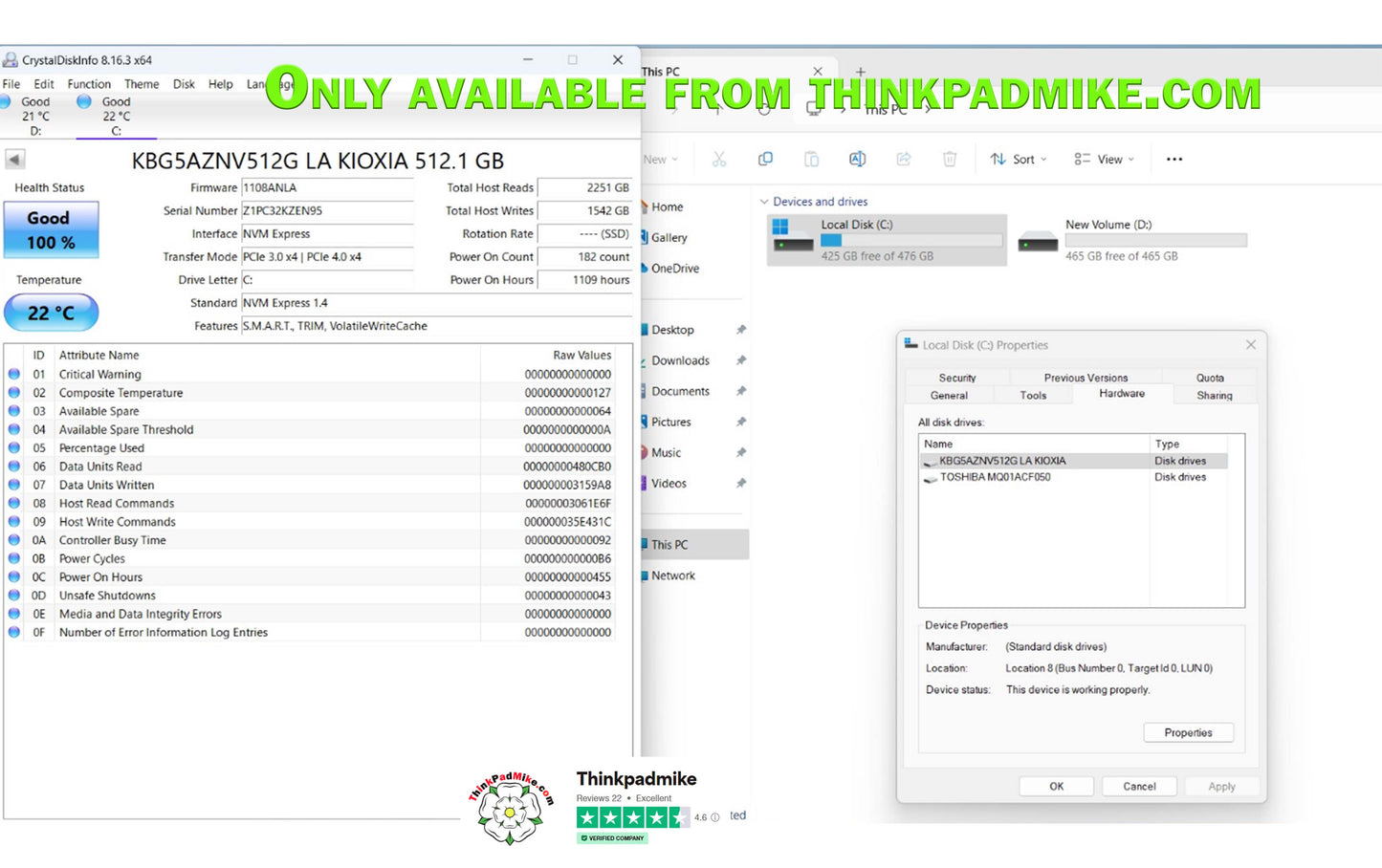Switch to the Tools tab in Properties
Viewport: 1382px width, 868px height.
pyautogui.click(x=1033, y=395)
